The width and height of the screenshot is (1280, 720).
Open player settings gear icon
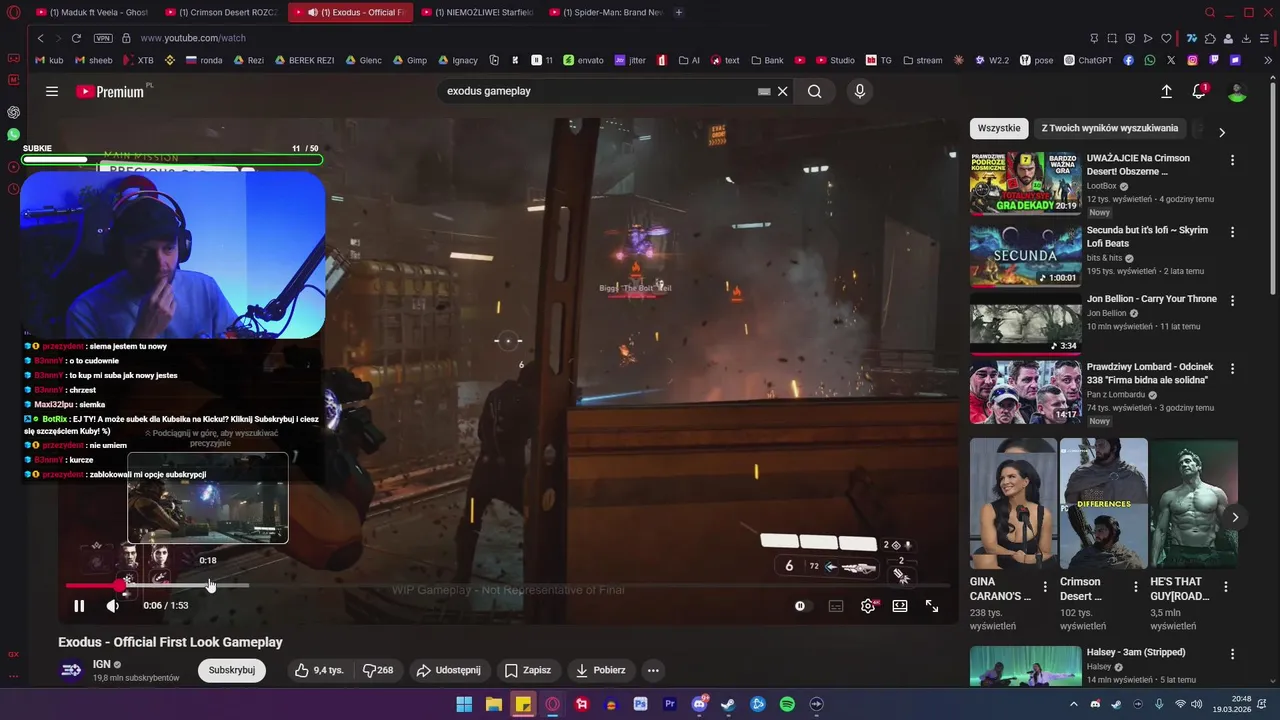click(868, 606)
